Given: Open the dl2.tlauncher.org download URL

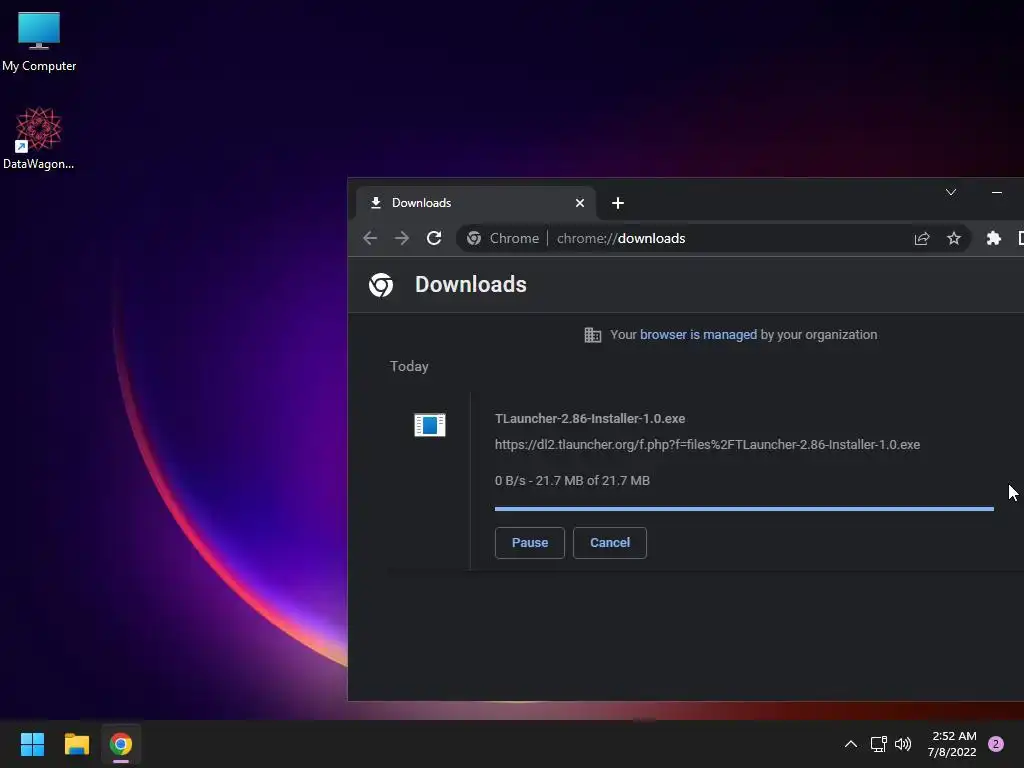Looking at the screenshot, I should tap(707, 445).
